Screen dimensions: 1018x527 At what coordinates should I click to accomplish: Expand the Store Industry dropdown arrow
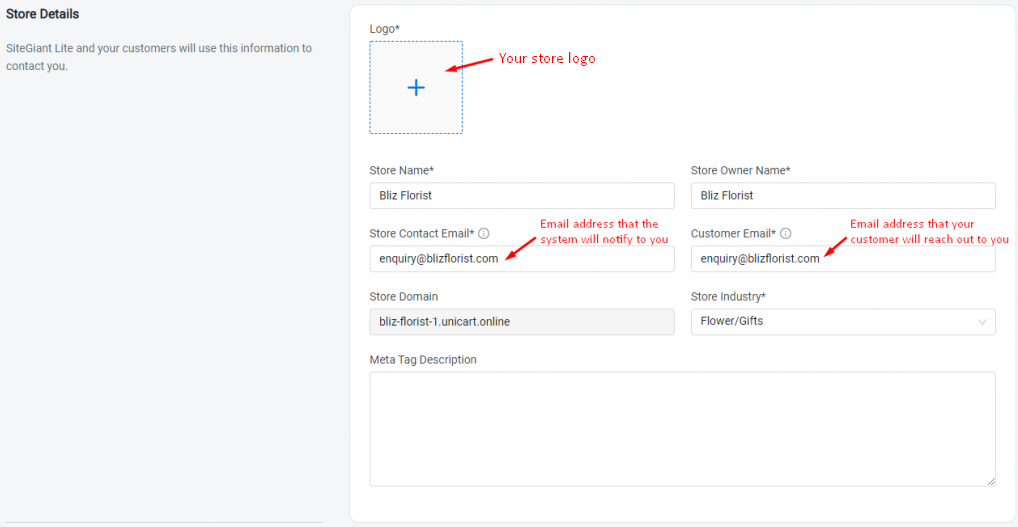[982, 321]
